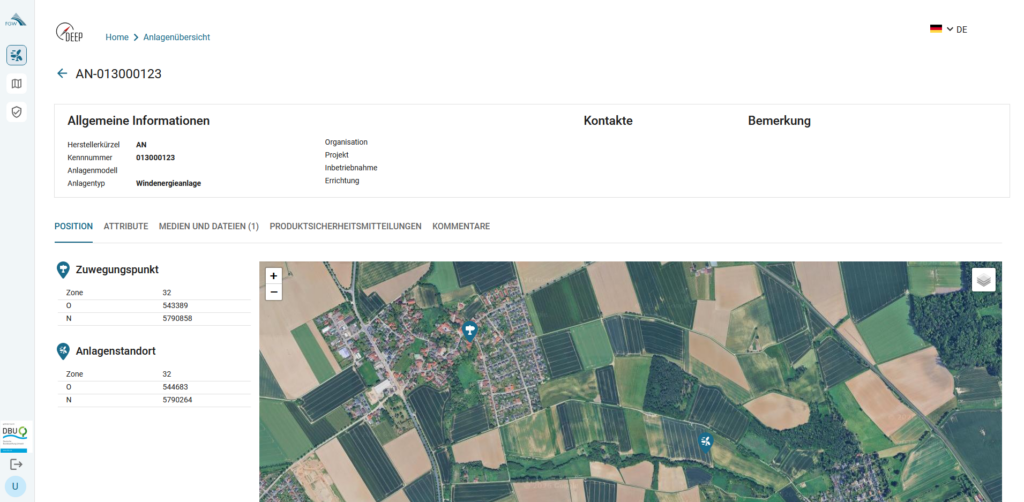Open the shield checkmark sidebar icon
1024x502 pixels.
(16, 112)
